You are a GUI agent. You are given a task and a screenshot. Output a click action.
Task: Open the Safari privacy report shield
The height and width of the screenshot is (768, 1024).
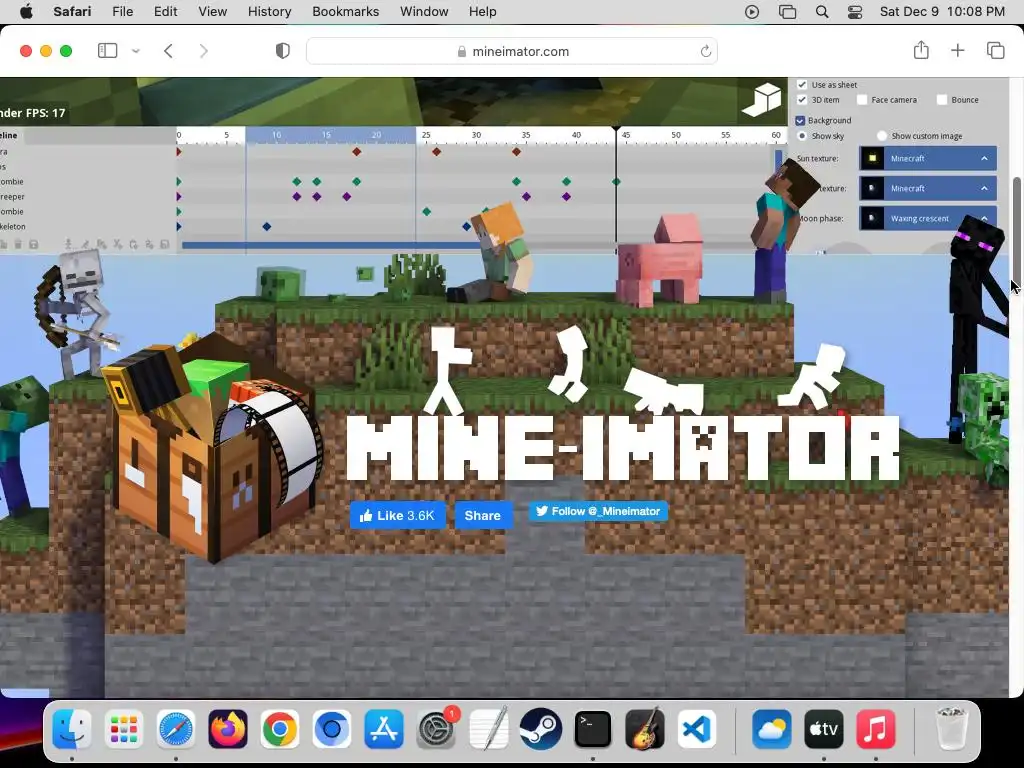coord(283,51)
